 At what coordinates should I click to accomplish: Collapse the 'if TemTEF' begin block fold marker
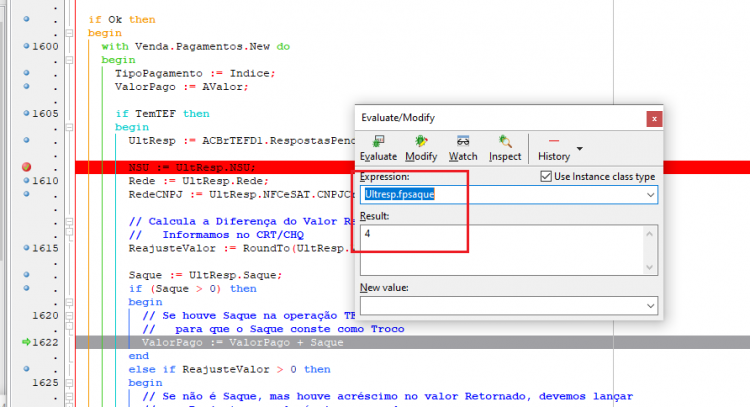coord(69,127)
